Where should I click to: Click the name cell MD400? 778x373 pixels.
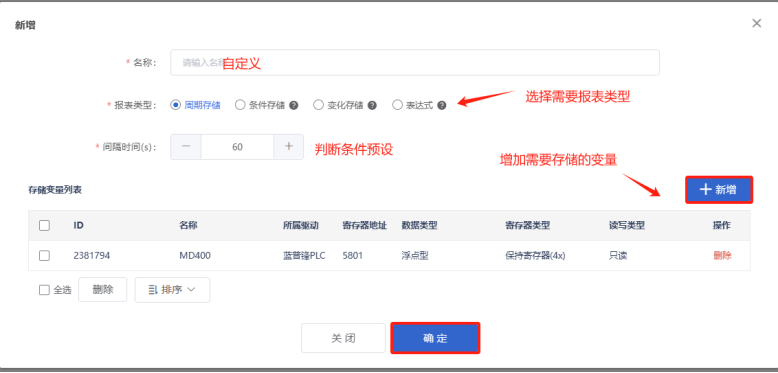(x=195, y=256)
